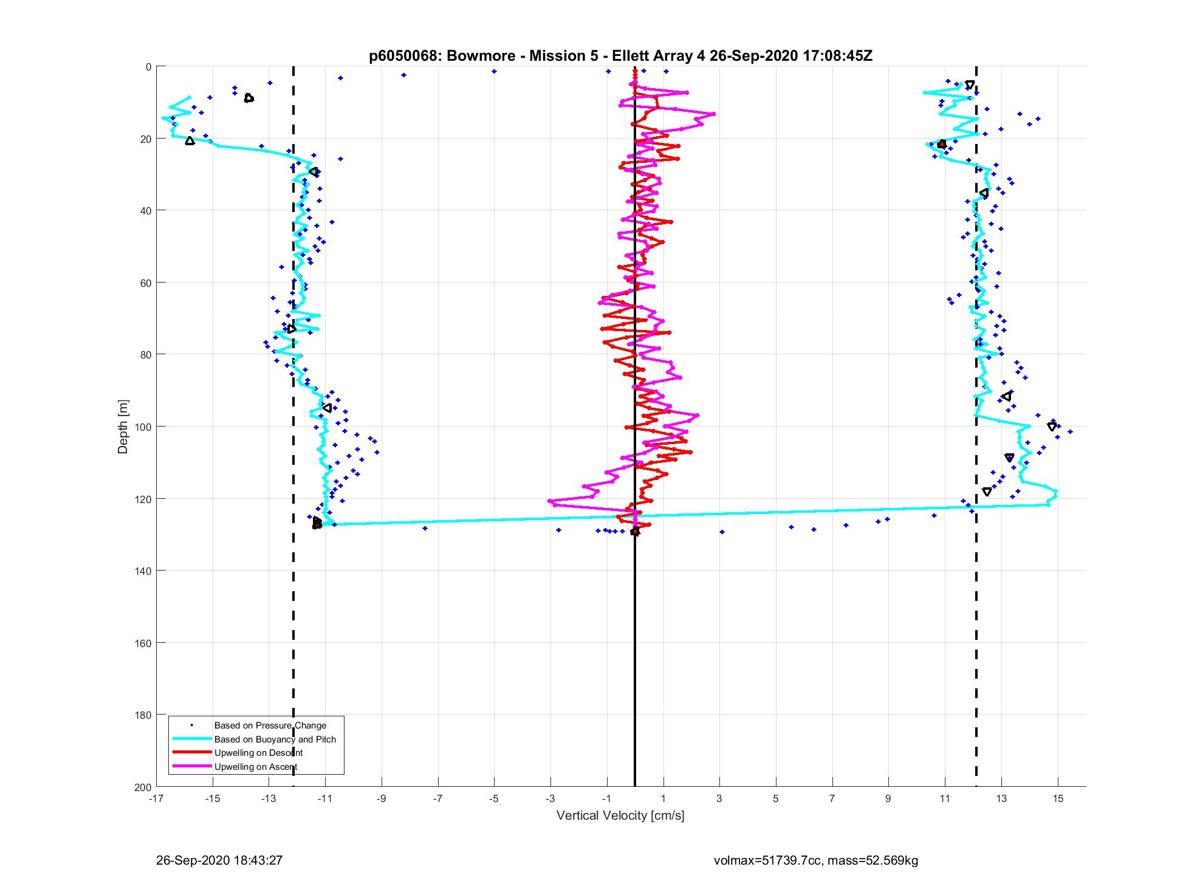
Task: Click depth-axis tick label '80'
Action: pyautogui.click(x=145, y=355)
